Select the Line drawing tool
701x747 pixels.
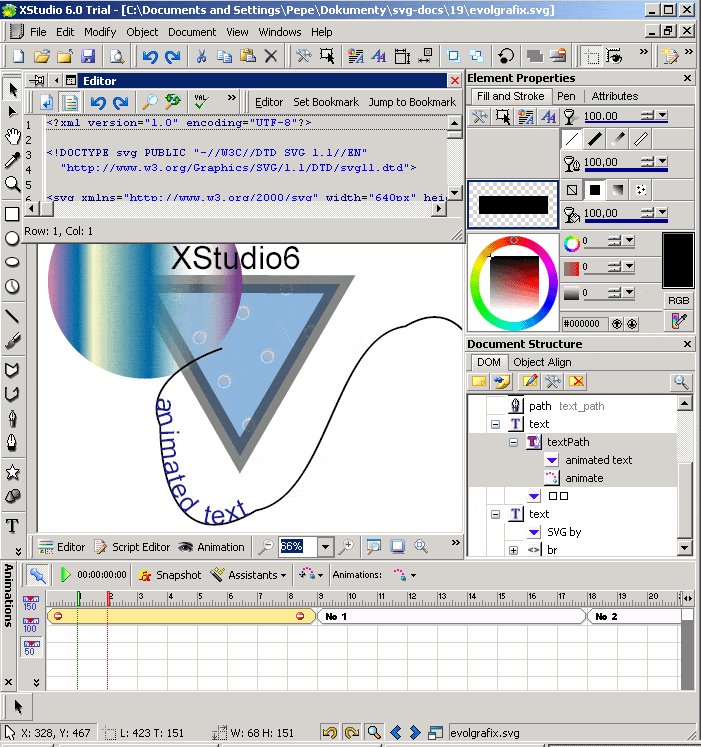12,316
